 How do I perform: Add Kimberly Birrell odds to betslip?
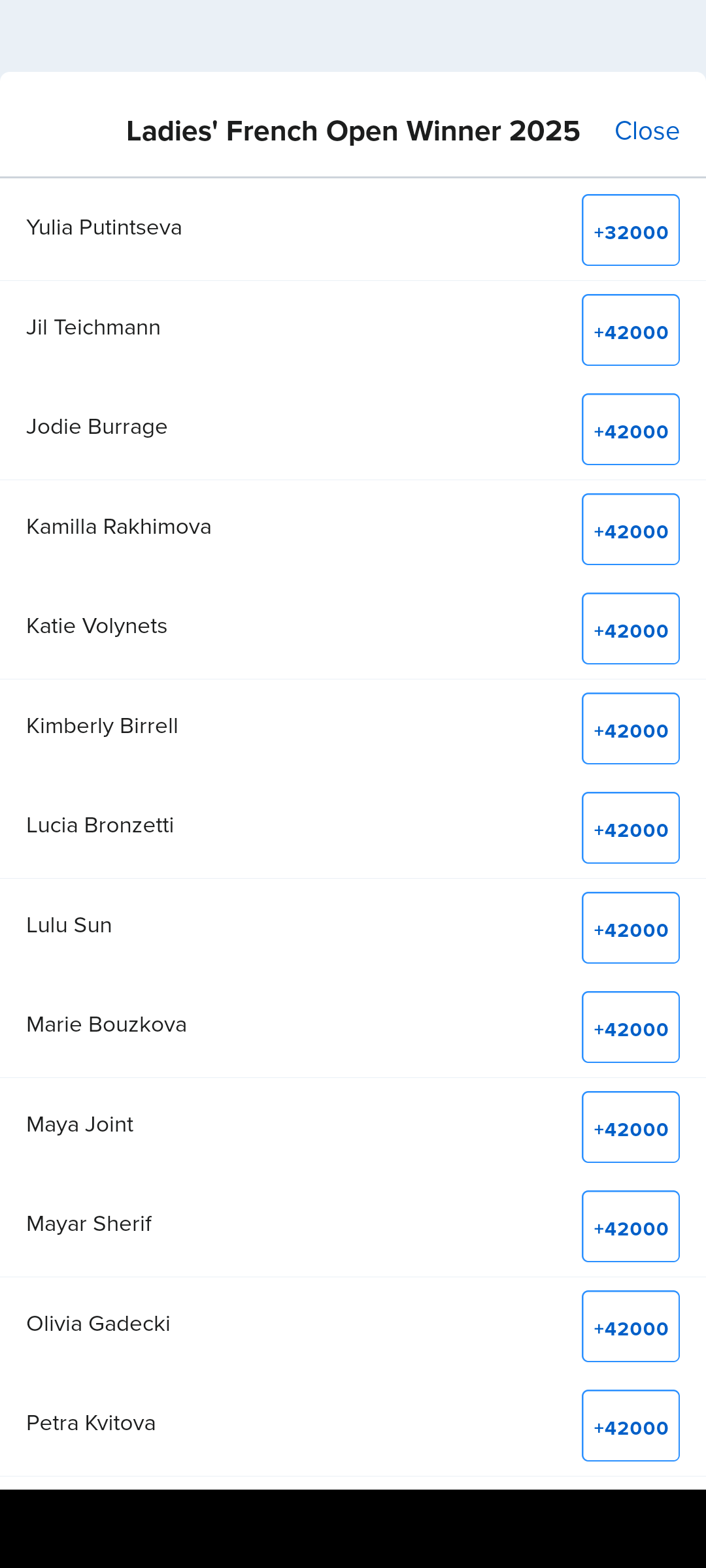[x=630, y=728]
